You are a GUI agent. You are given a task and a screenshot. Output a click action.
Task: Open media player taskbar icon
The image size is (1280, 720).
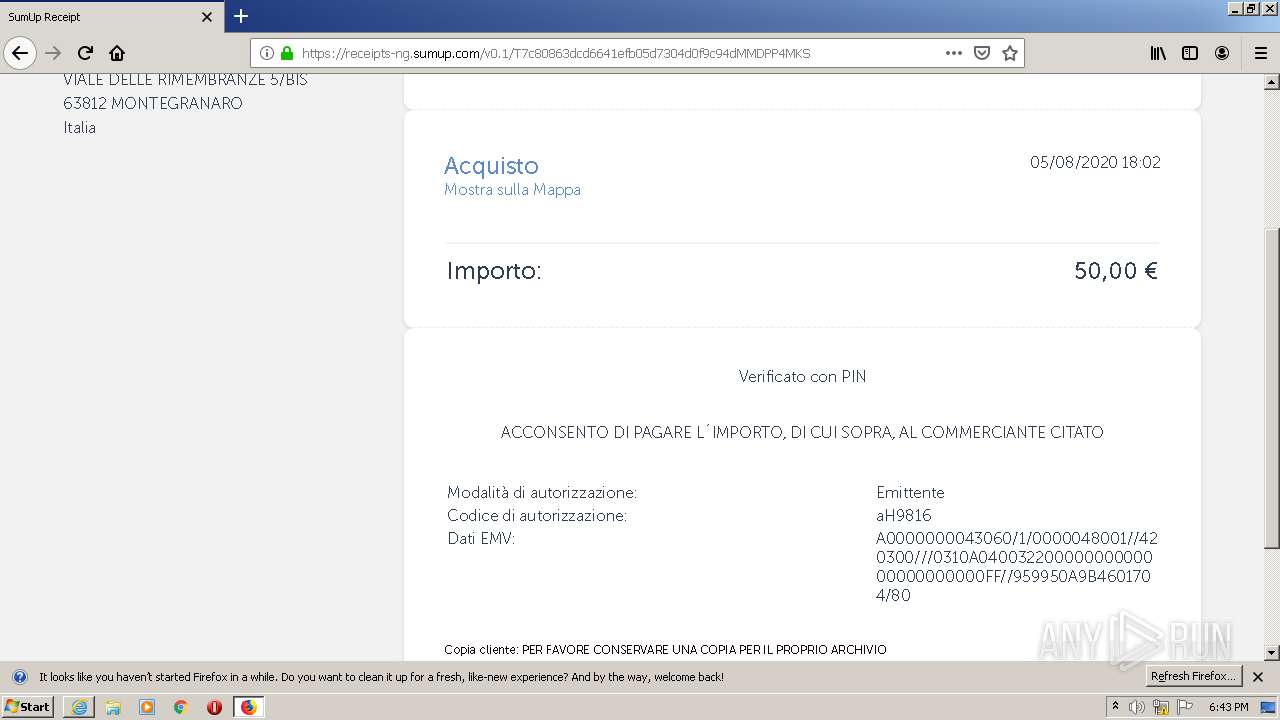(147, 707)
